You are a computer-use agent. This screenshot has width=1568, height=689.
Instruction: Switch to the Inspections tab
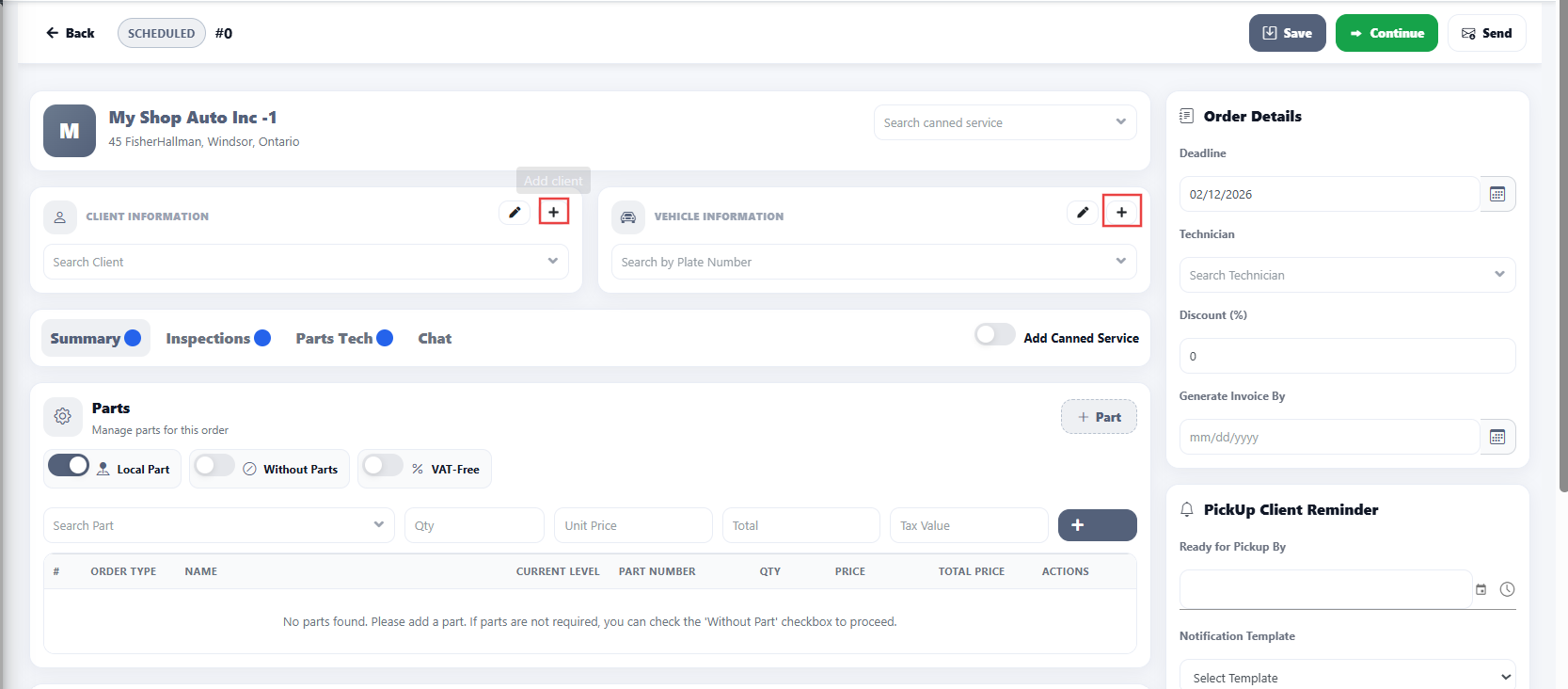click(x=208, y=339)
